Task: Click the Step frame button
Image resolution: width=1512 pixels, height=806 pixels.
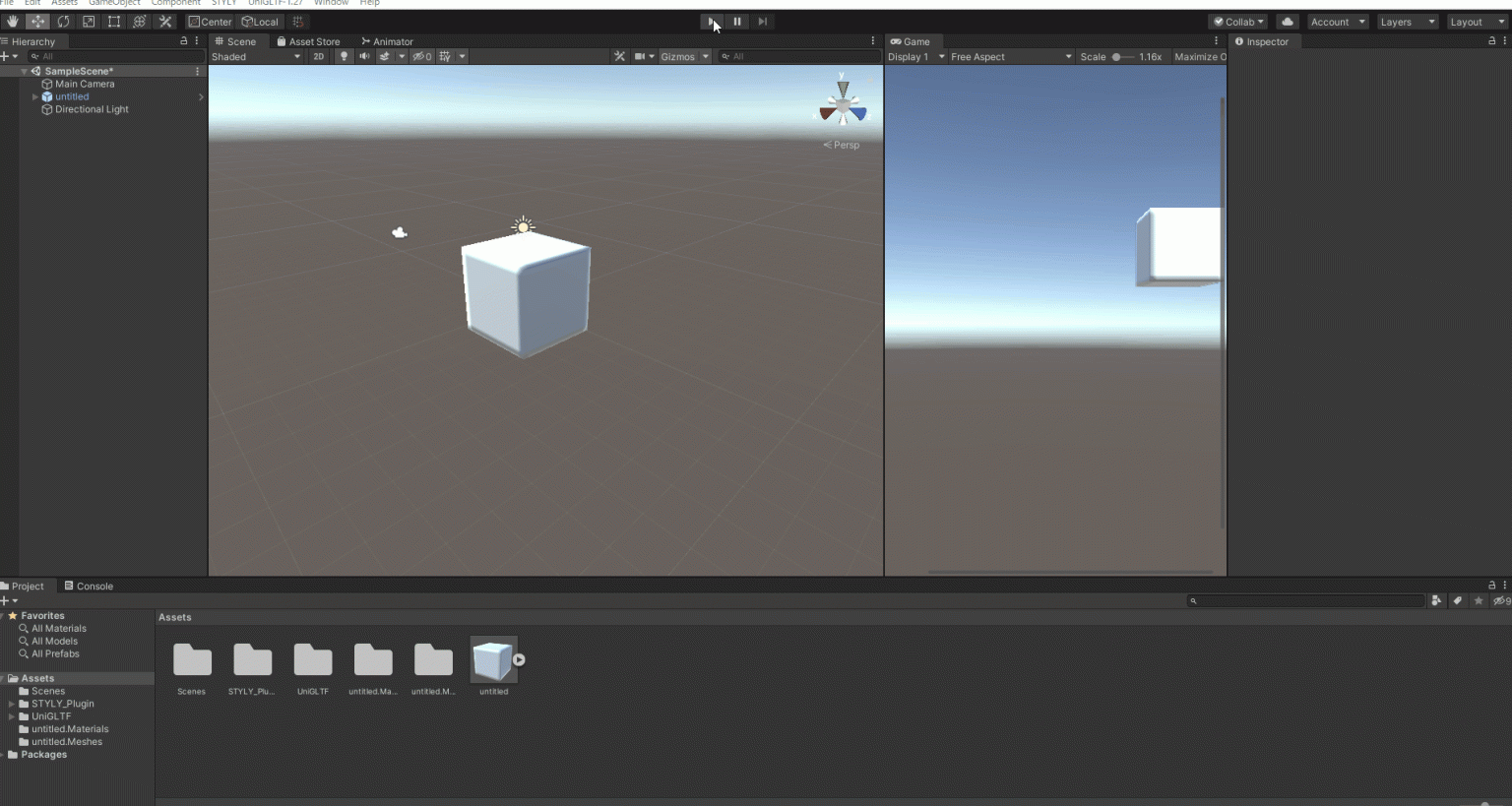Action: [x=762, y=22]
